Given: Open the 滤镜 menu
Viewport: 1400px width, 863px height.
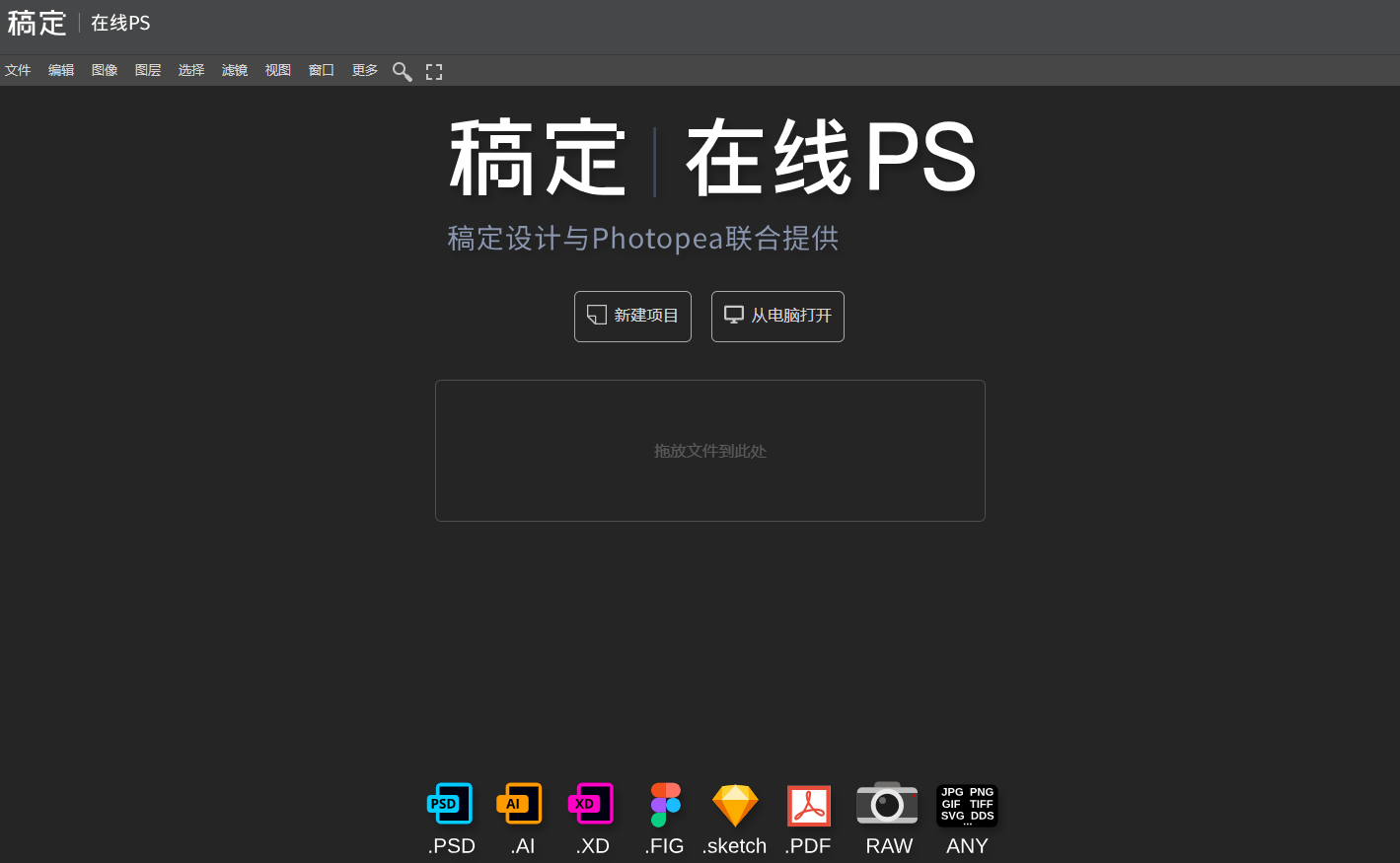Looking at the screenshot, I should pyautogui.click(x=235, y=70).
